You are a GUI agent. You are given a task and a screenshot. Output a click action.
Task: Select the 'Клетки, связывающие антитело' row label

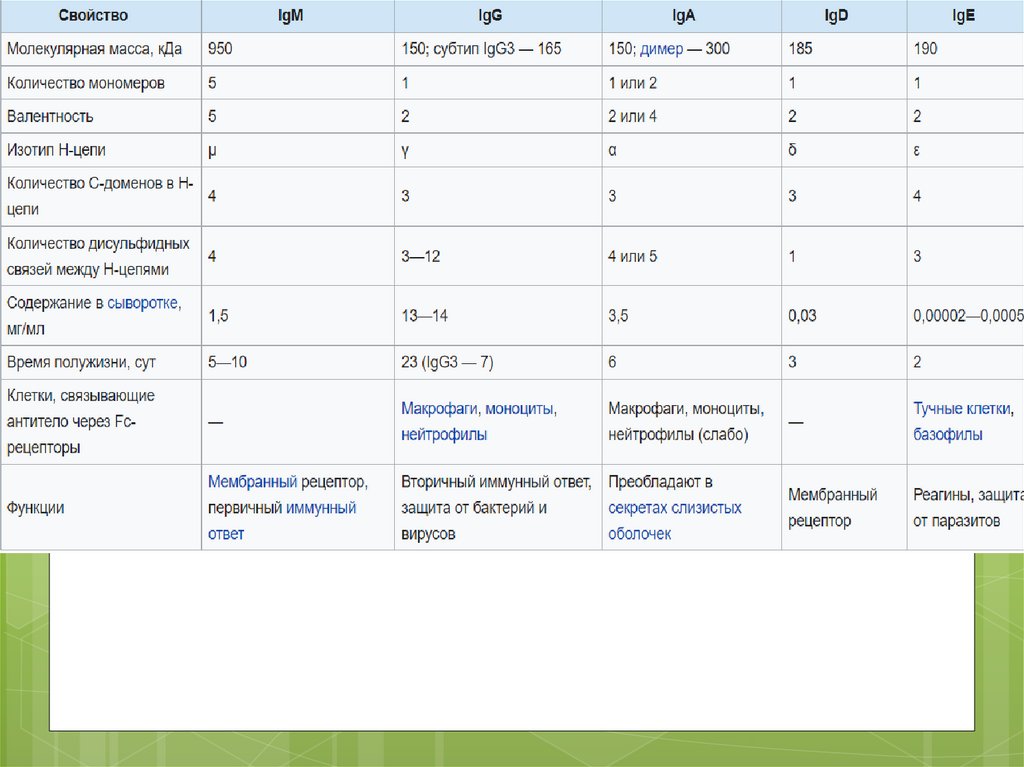[x=81, y=422]
